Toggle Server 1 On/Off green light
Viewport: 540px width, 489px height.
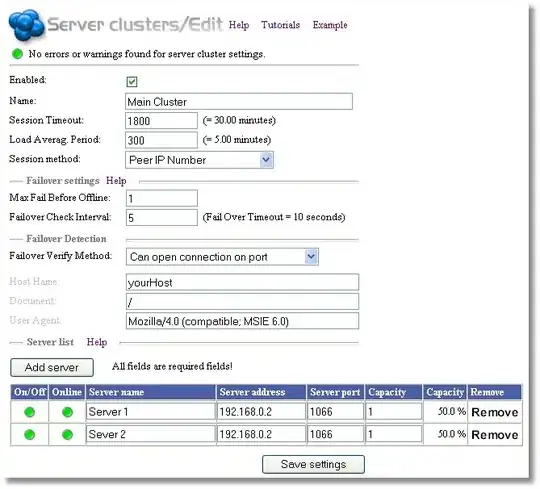30,412
